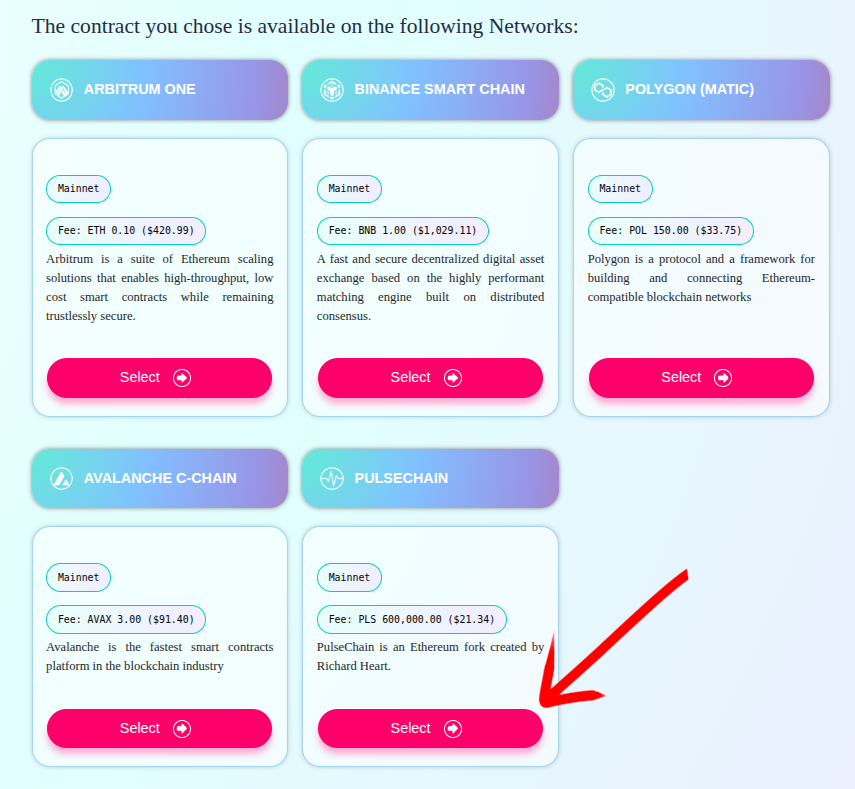Toggle the Mainnet badge on the Arbitrum card
855x789 pixels.
(x=78, y=189)
